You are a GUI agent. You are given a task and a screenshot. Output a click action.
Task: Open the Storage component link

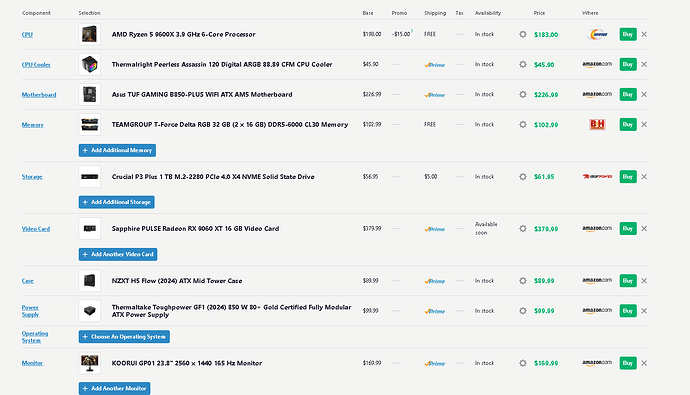coord(32,177)
